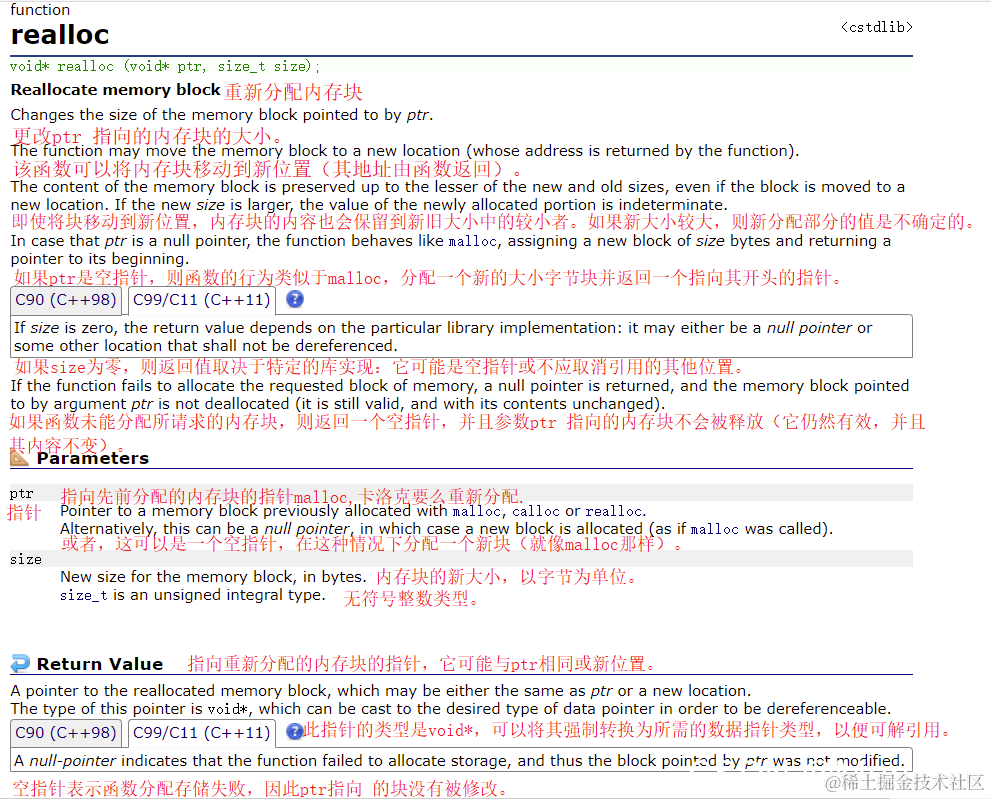The height and width of the screenshot is (799, 991).
Task: Select C99/C11 (C++11) tab under Return Value
Action: 202,733
